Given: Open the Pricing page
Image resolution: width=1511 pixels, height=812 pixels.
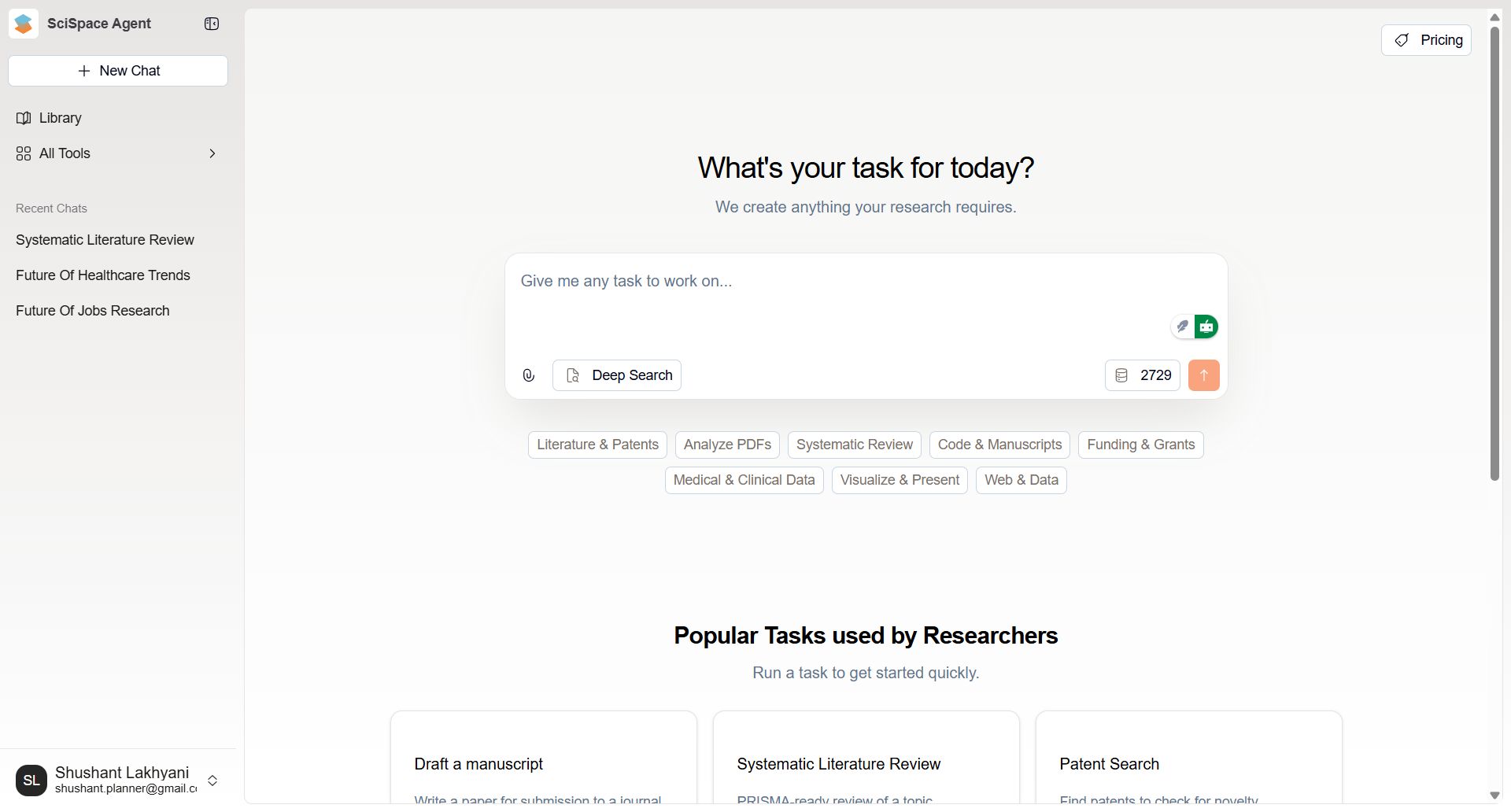Looking at the screenshot, I should tap(1426, 40).
